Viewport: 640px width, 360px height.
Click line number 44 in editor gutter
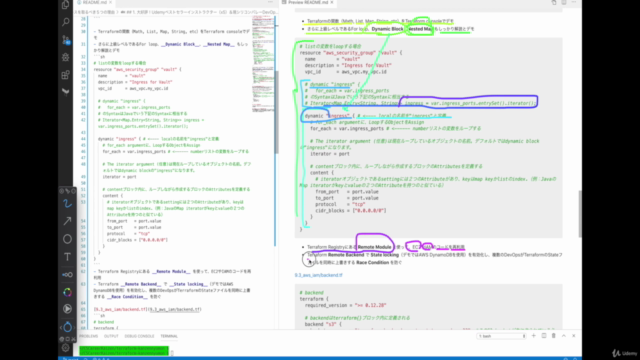[x=83, y=139]
